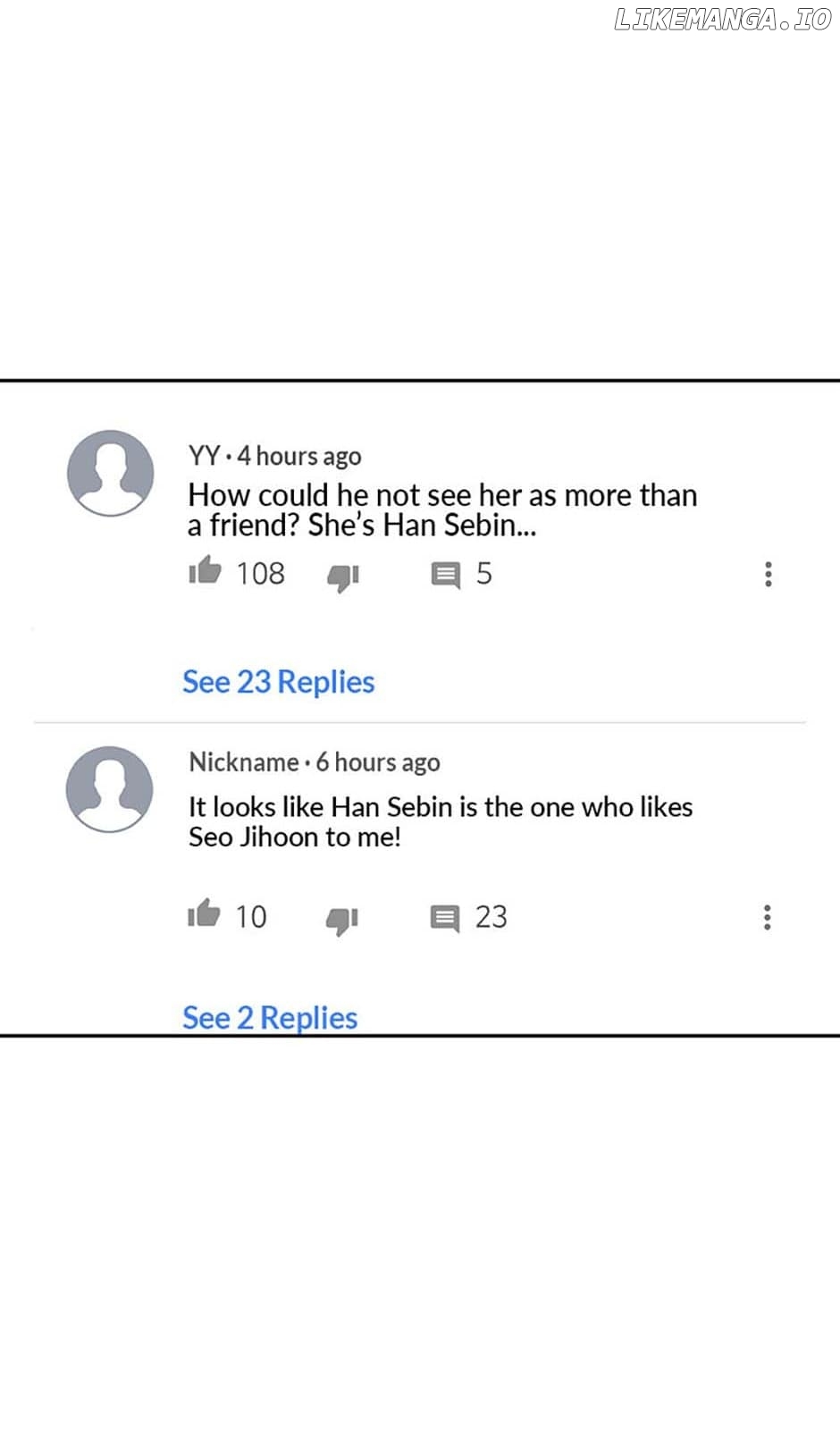This screenshot has height=1439, width=840.
Task: Dislike YY's comment
Action: coord(342,576)
